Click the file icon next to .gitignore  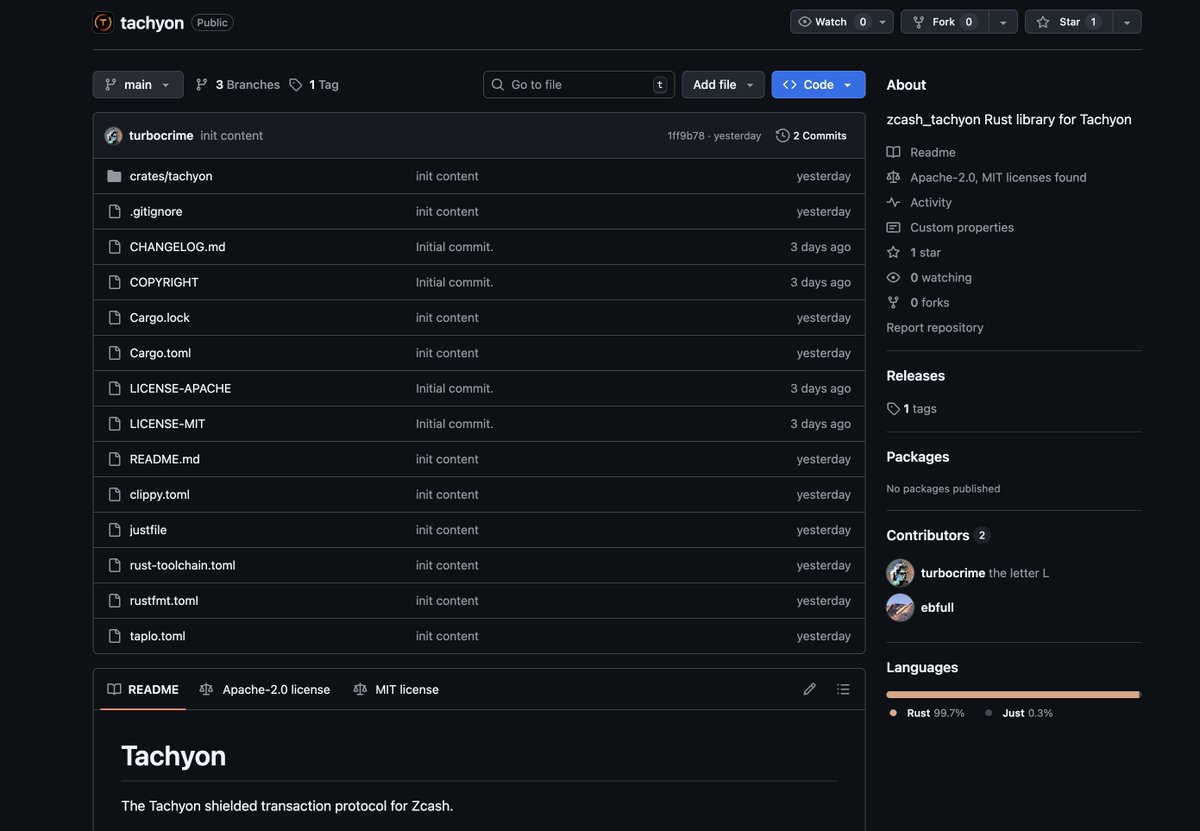click(x=114, y=211)
